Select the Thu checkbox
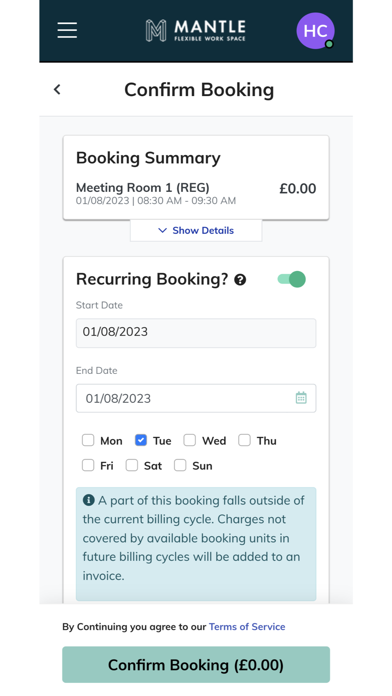This screenshot has width=392, height=696. 244,440
